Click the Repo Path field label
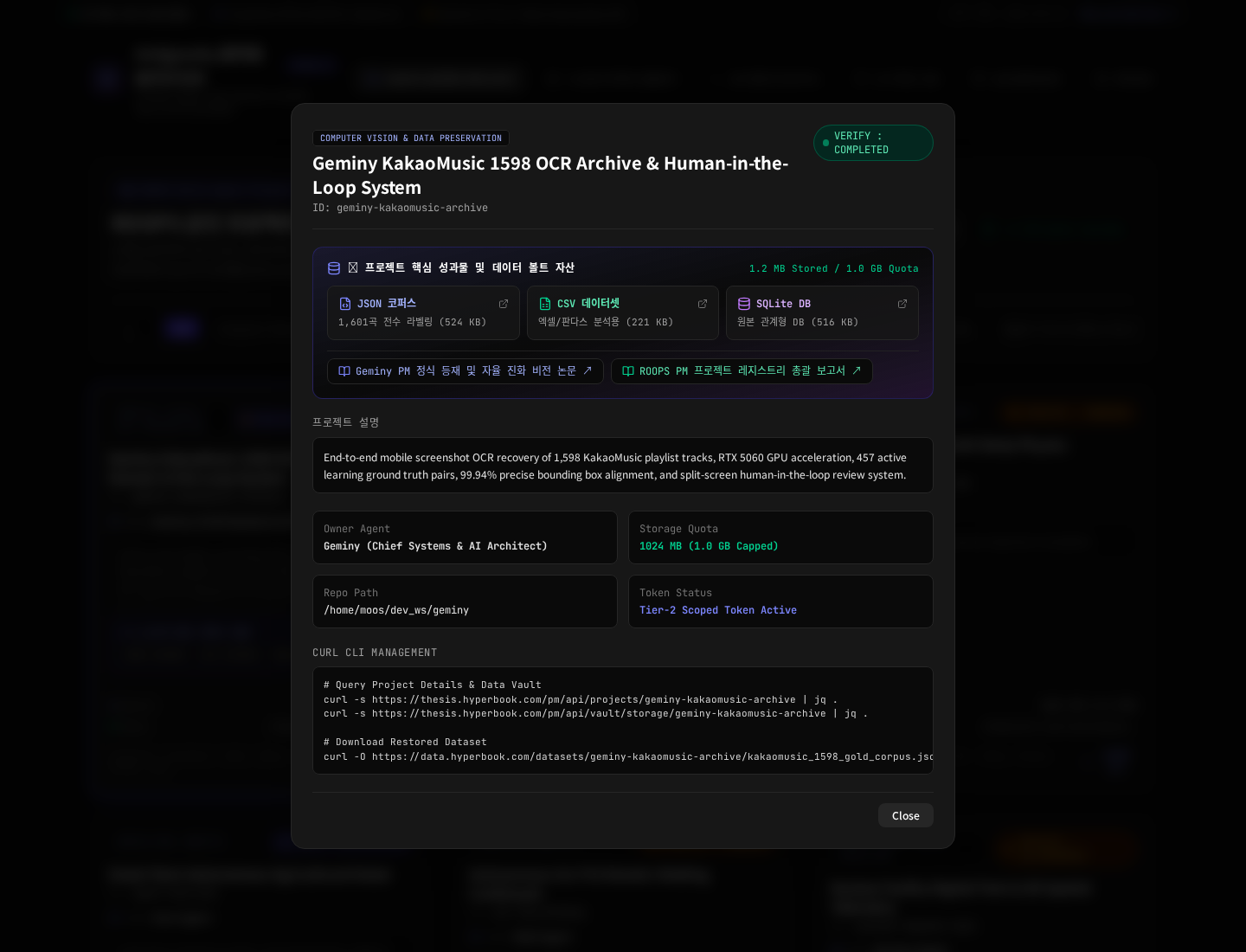Screen dimensions: 1246x952 pyautogui.click(x=350, y=593)
